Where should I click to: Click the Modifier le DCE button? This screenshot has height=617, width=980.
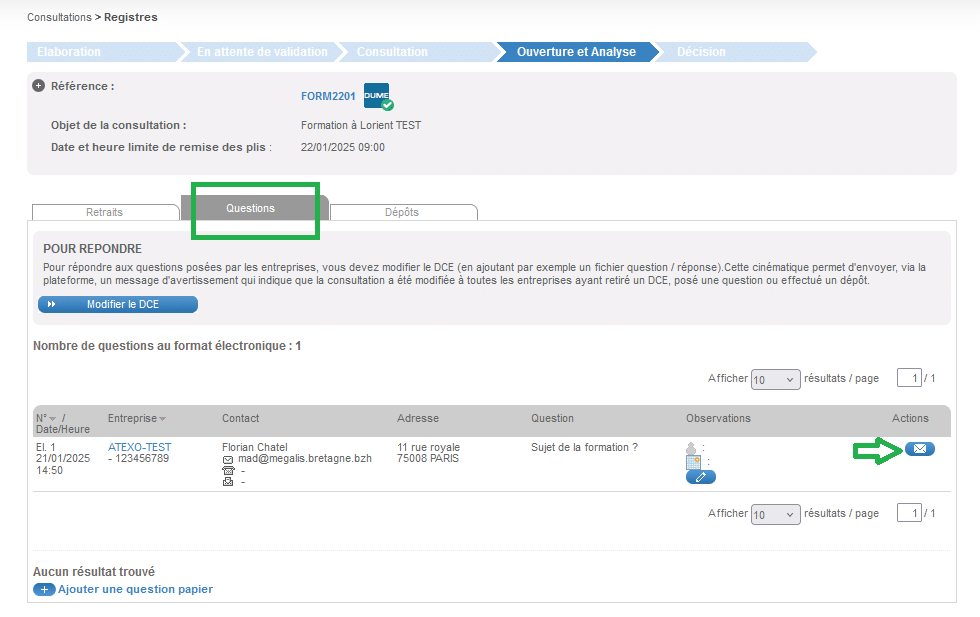(x=117, y=304)
